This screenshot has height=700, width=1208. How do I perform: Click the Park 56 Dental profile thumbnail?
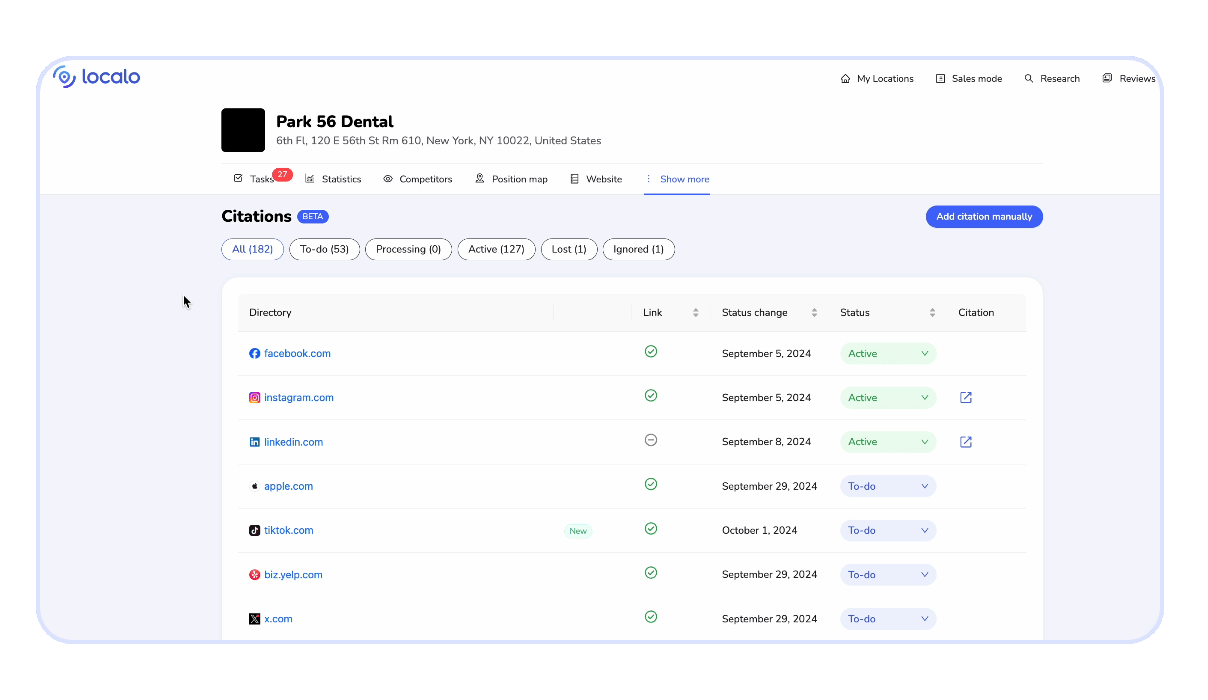(x=243, y=130)
